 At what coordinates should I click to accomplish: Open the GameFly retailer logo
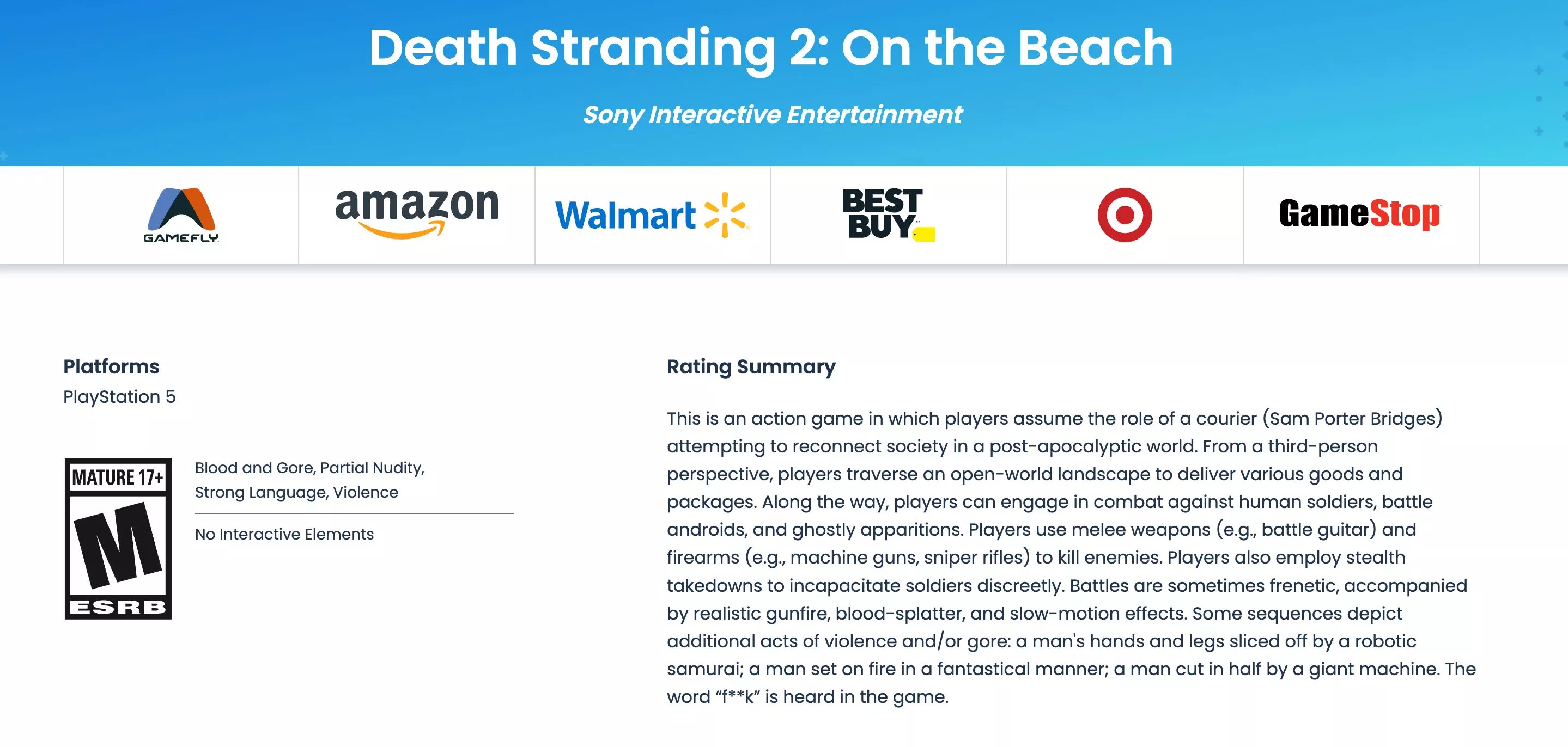(x=181, y=215)
